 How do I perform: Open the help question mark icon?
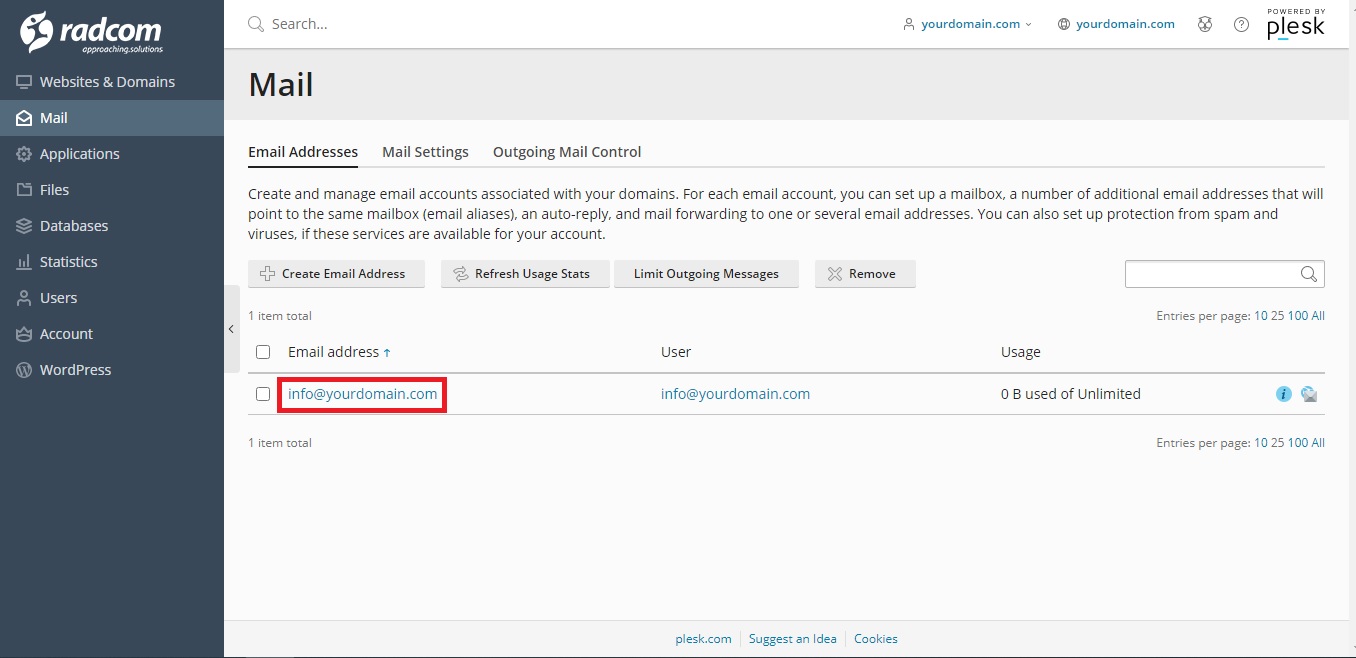click(1241, 24)
